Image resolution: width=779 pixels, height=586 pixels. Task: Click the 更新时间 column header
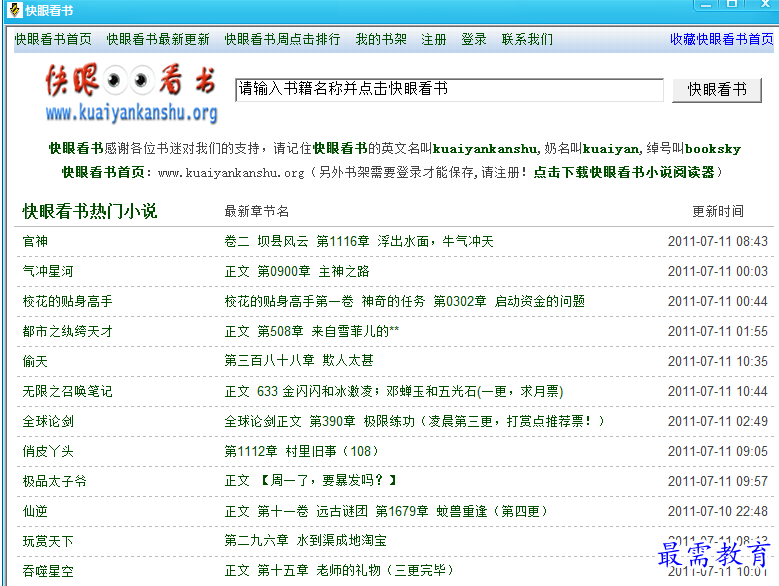[718, 212]
